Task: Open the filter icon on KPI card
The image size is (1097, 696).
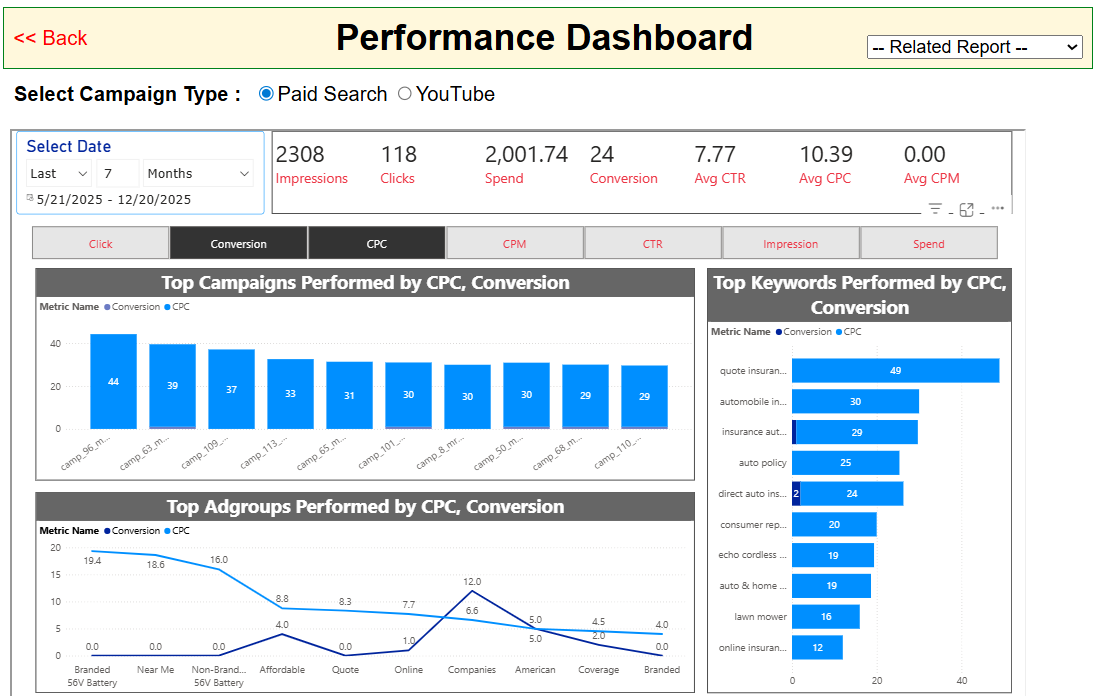Action: tap(935, 209)
